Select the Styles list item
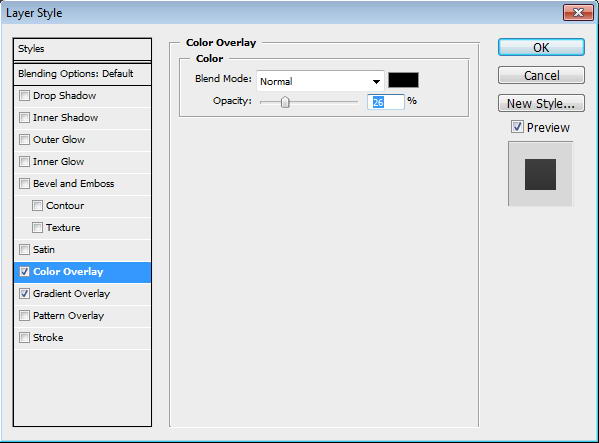 pyautogui.click(x=83, y=49)
